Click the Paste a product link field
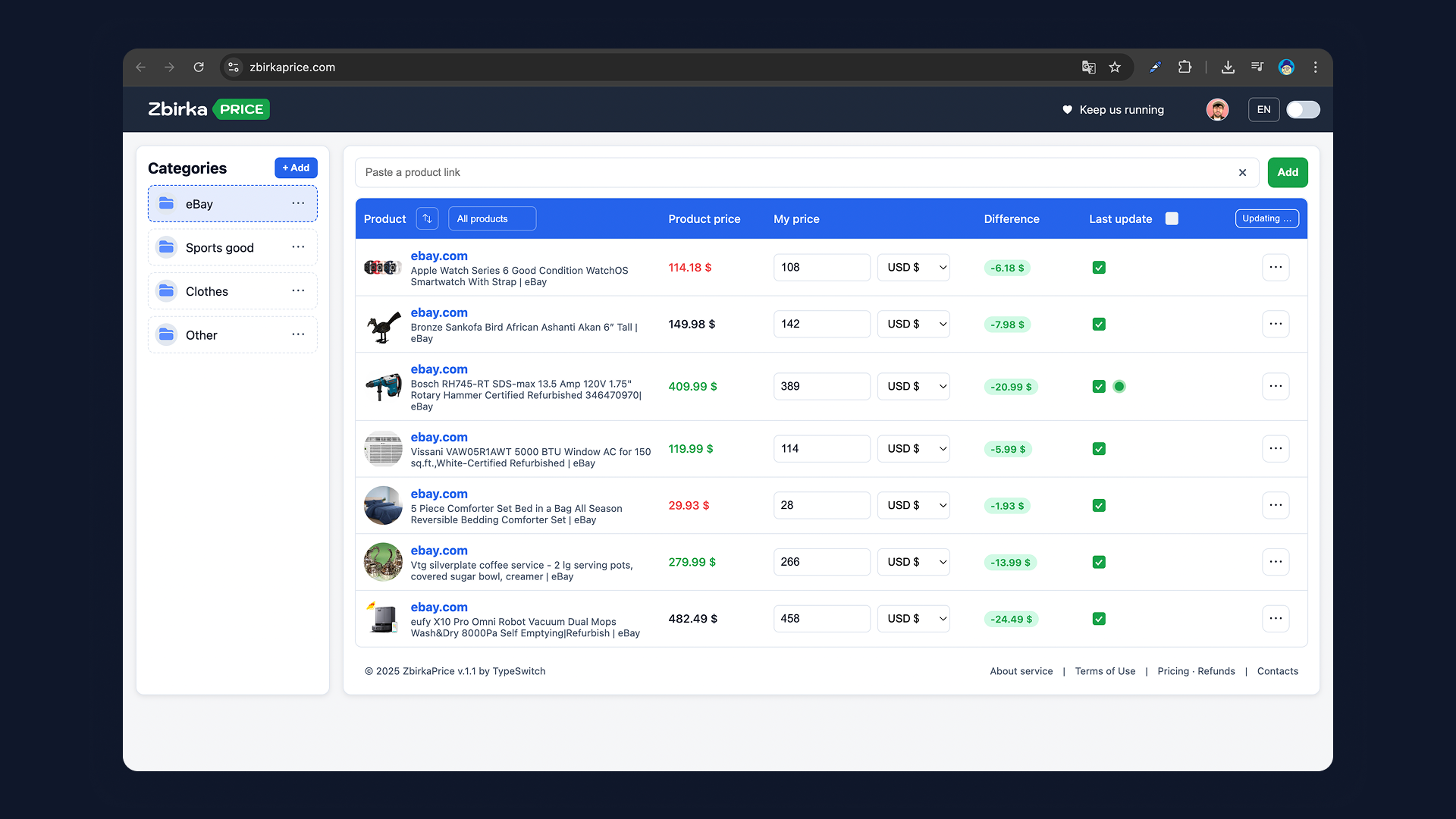The width and height of the screenshot is (1456, 819). point(807,173)
